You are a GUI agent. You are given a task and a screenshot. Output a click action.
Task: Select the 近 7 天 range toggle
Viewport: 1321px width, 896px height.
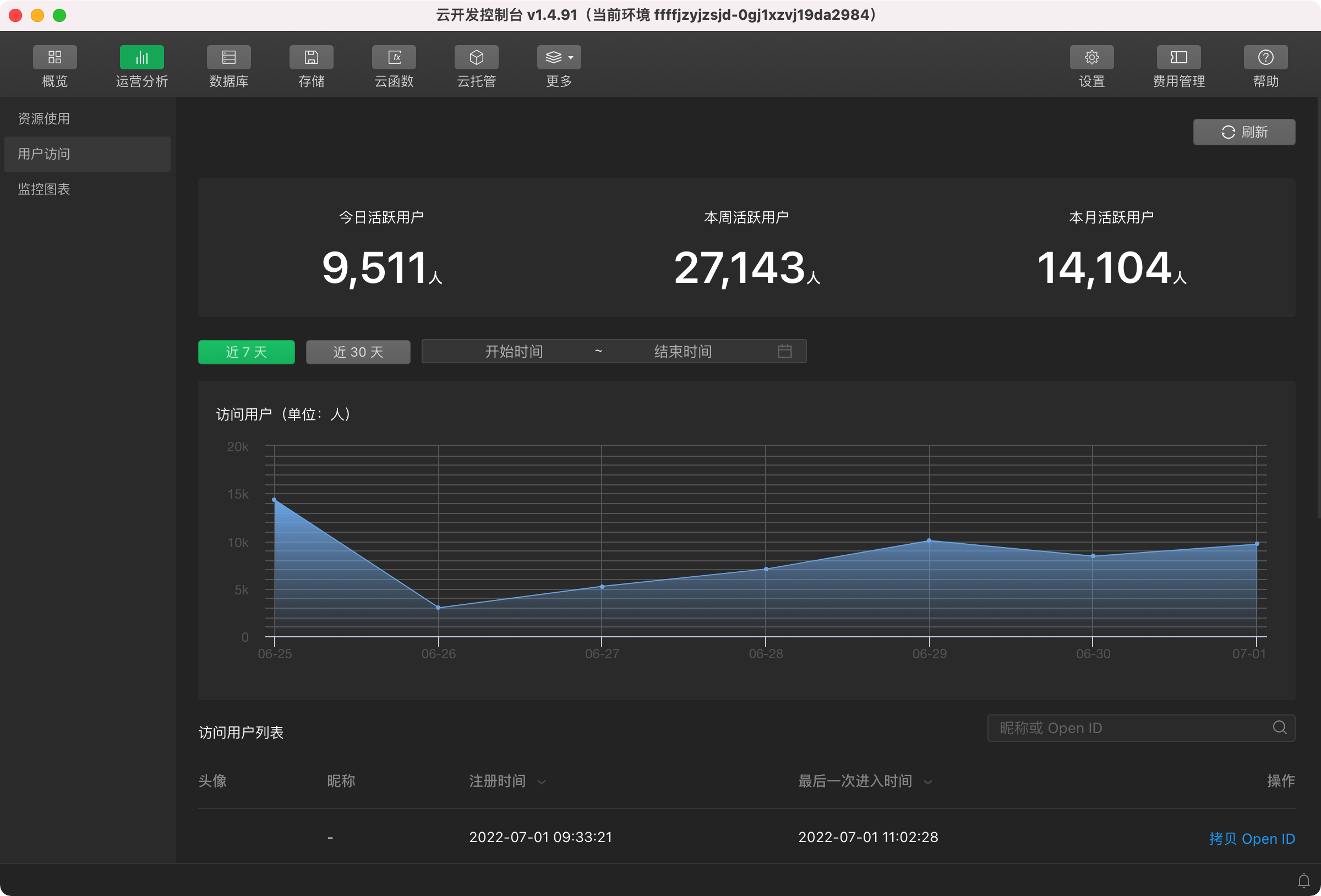(246, 352)
